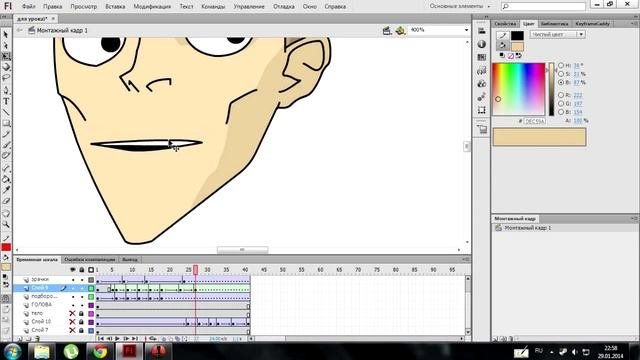The image size is (640, 360).
Task: Switch to the Свойства tab
Action: click(x=505, y=24)
